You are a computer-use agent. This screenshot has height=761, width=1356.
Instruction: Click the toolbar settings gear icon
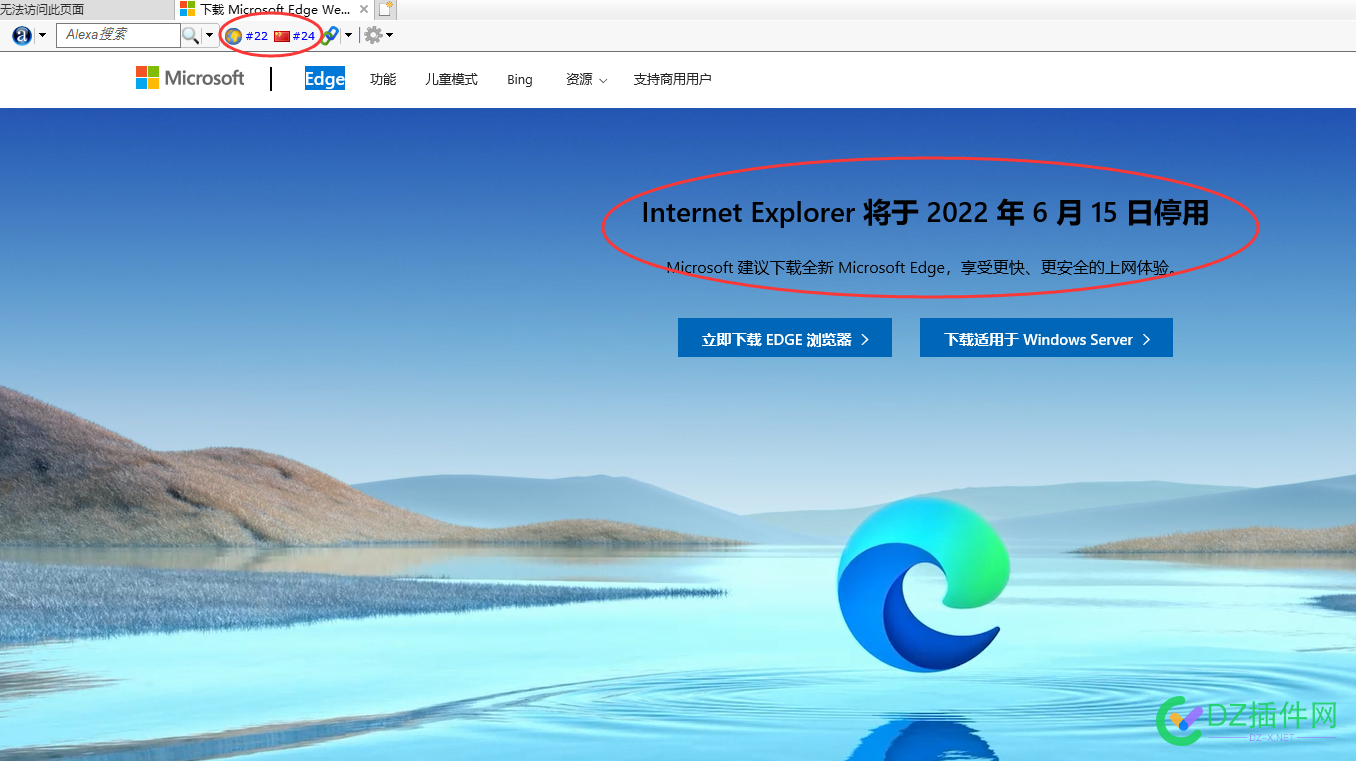tap(373, 35)
